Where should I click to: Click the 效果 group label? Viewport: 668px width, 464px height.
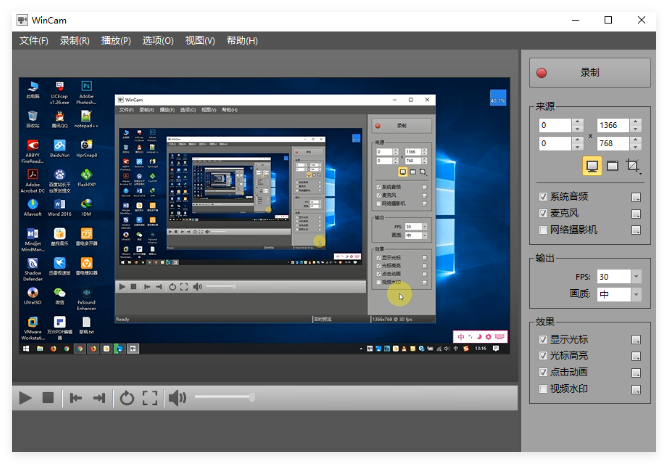545,322
